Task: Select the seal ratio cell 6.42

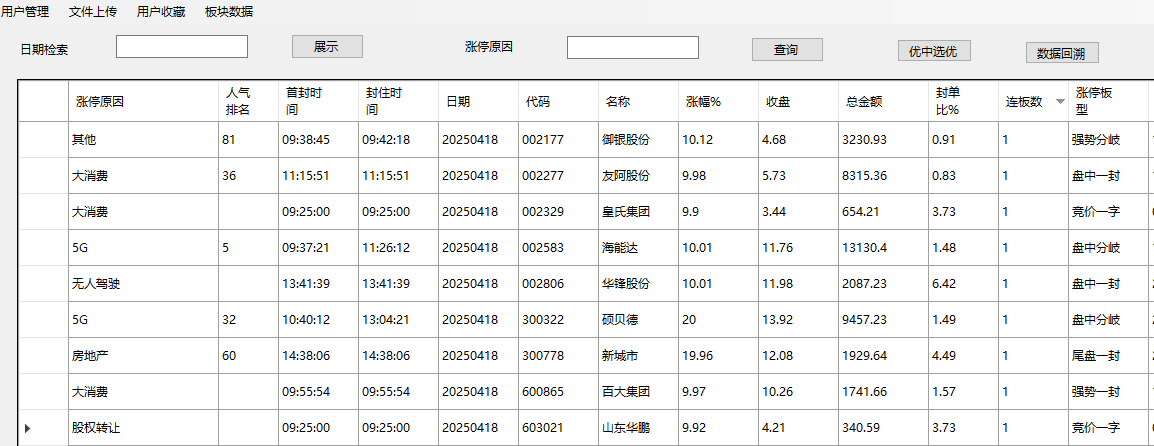Action: click(x=963, y=284)
